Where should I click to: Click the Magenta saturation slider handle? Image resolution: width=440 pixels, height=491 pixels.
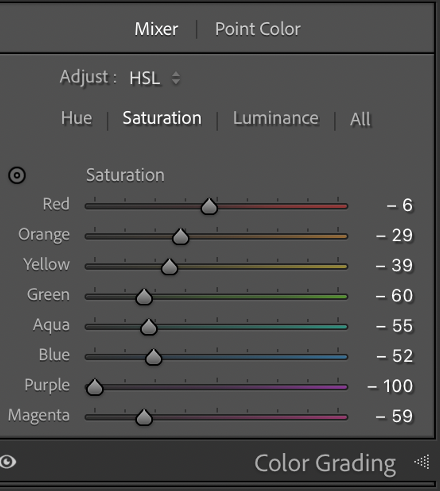click(144, 417)
